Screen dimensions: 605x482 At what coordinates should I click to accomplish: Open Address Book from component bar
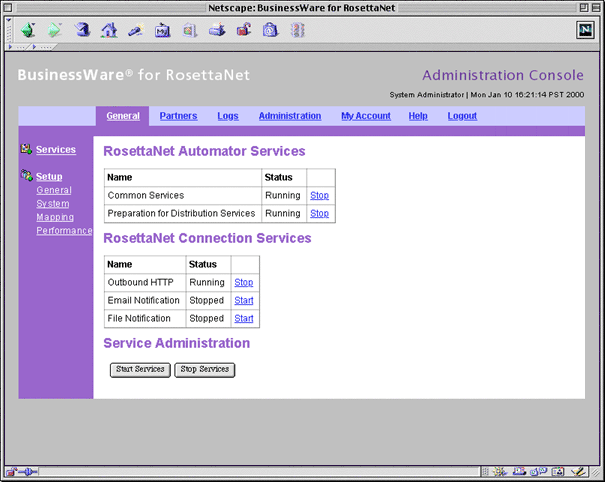(558, 472)
